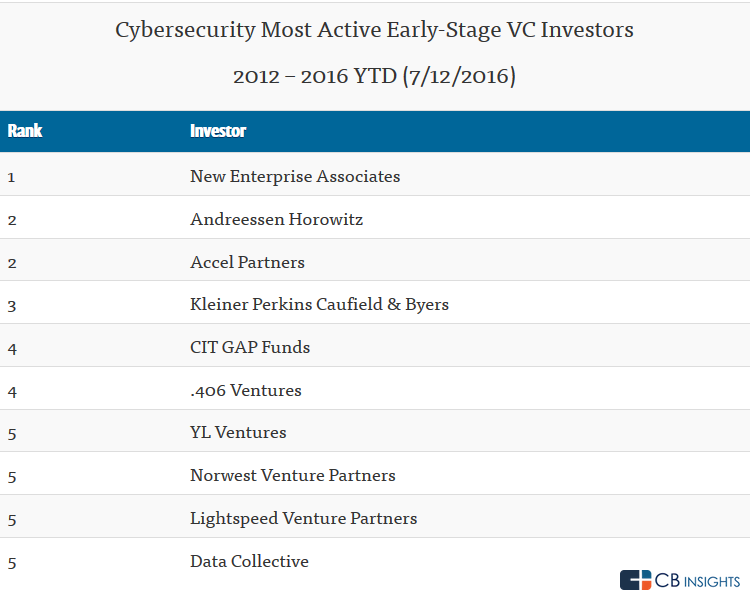This screenshot has width=753, height=606.
Task: Click Data Collective investor name
Action: click(x=249, y=561)
